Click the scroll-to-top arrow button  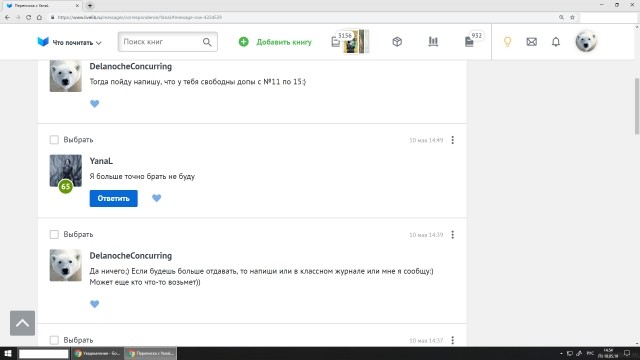(22, 323)
